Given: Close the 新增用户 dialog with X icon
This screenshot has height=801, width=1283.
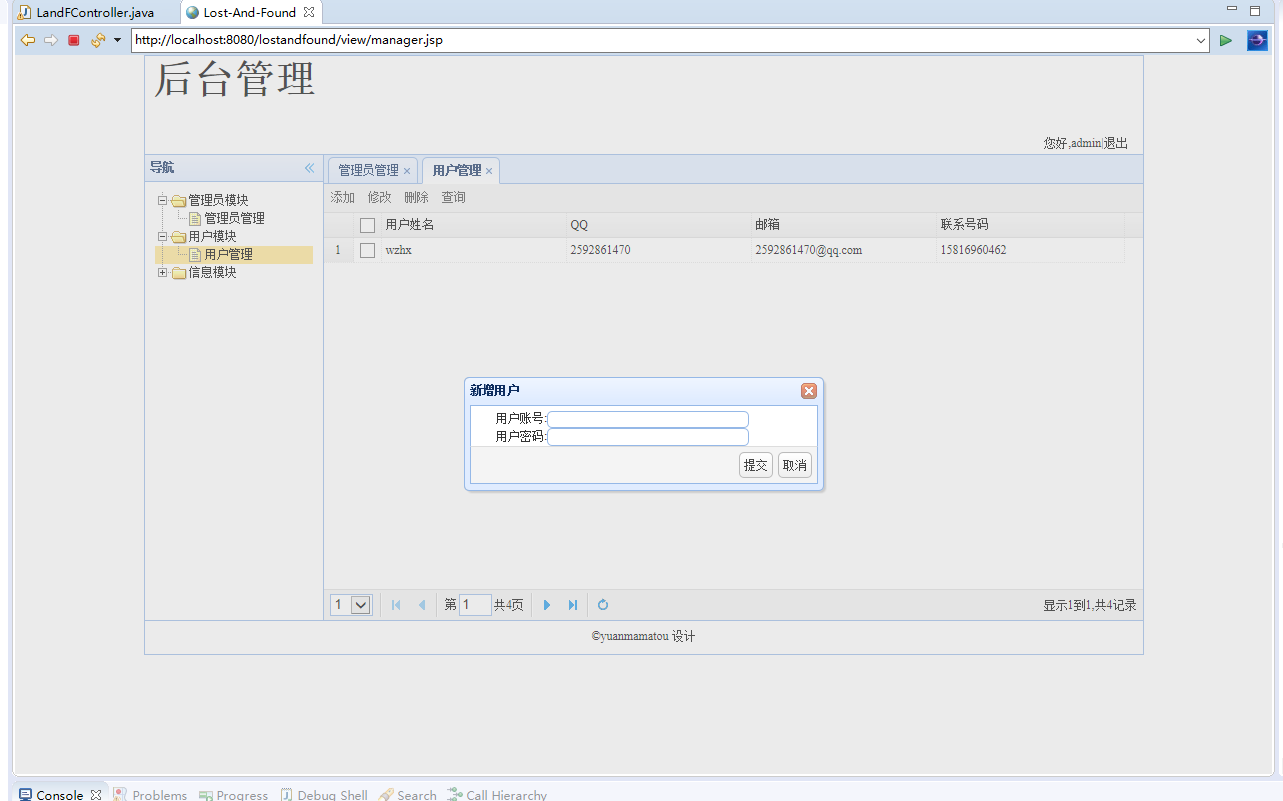Looking at the screenshot, I should [x=809, y=391].
